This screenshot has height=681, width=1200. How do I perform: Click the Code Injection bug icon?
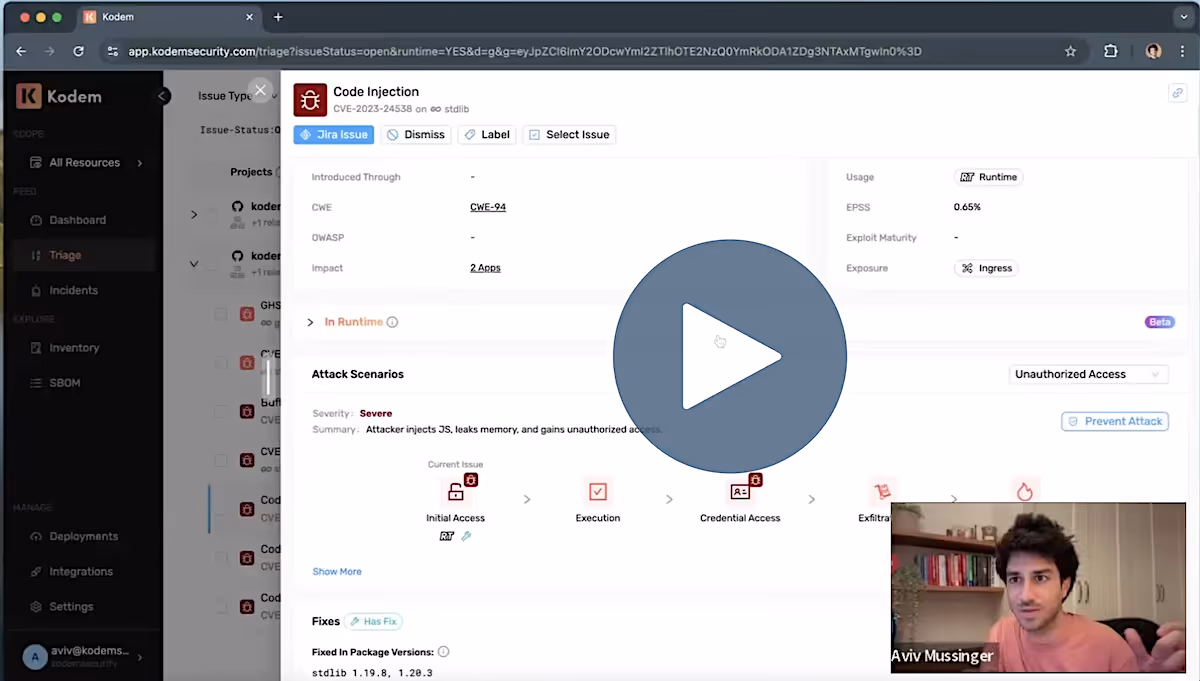[310, 100]
